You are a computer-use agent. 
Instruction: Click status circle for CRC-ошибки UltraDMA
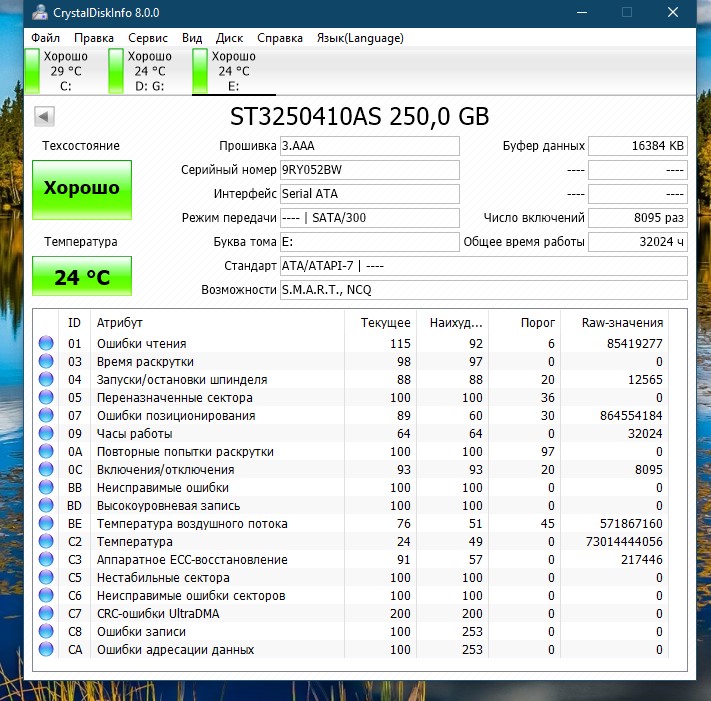(x=46, y=613)
